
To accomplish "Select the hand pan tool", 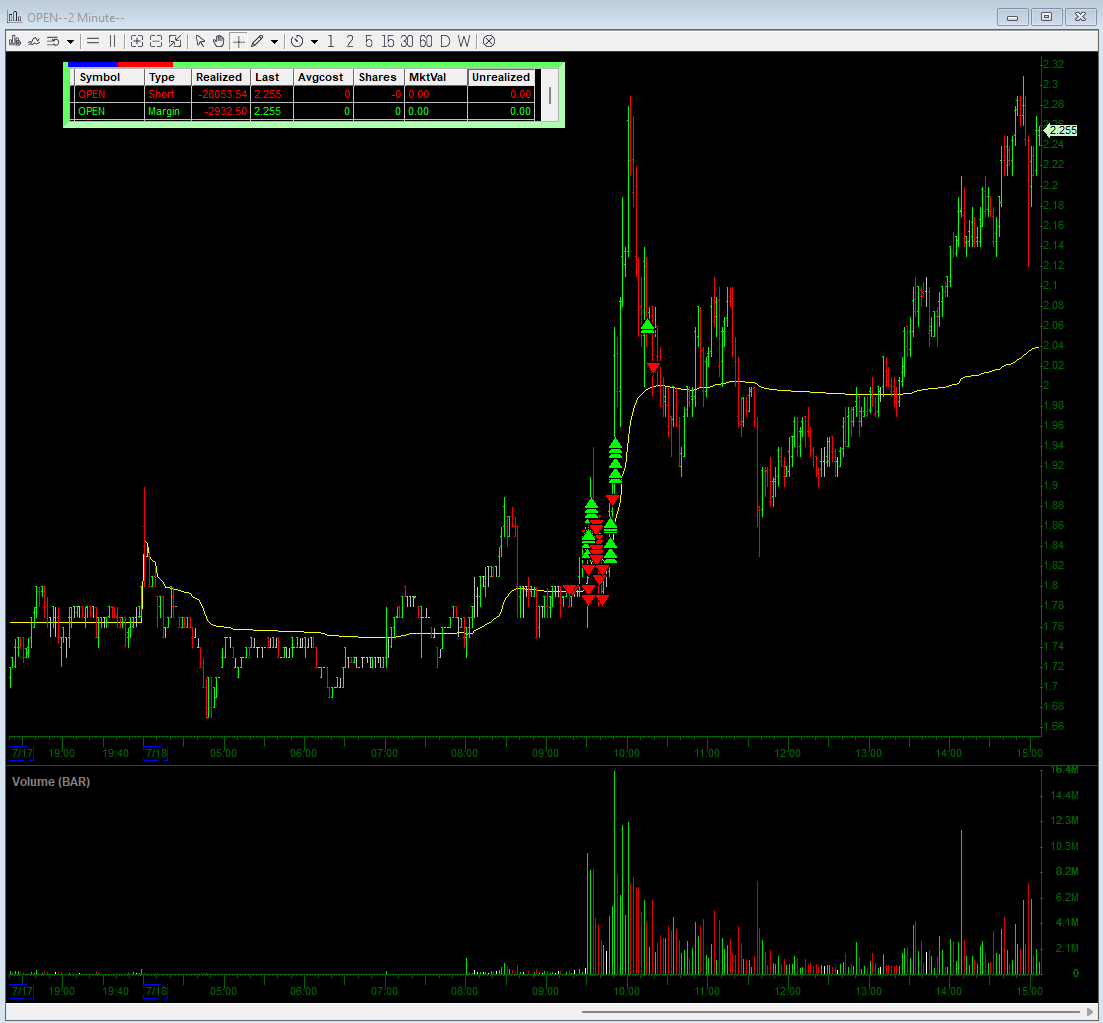I will point(219,42).
